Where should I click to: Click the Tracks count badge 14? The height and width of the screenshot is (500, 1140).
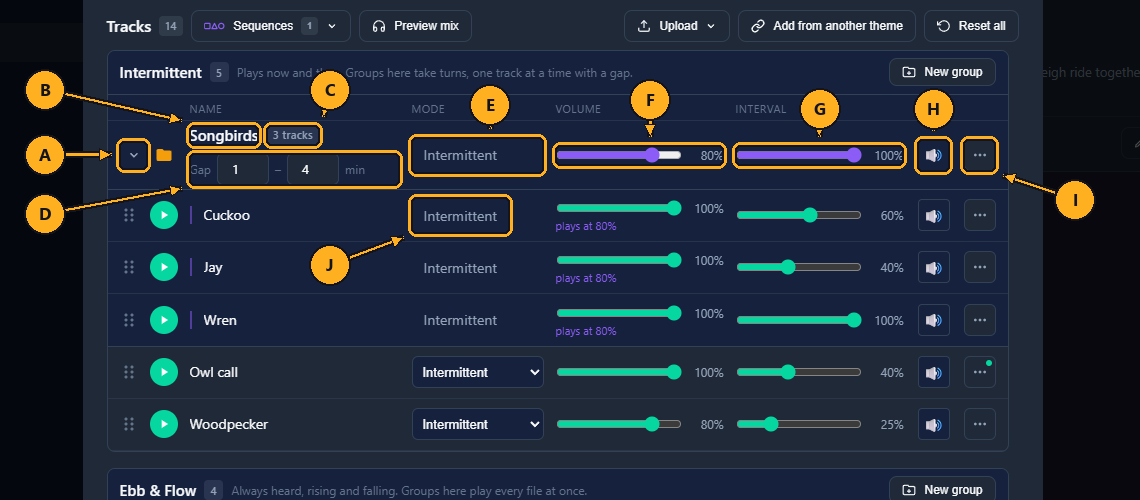click(171, 26)
